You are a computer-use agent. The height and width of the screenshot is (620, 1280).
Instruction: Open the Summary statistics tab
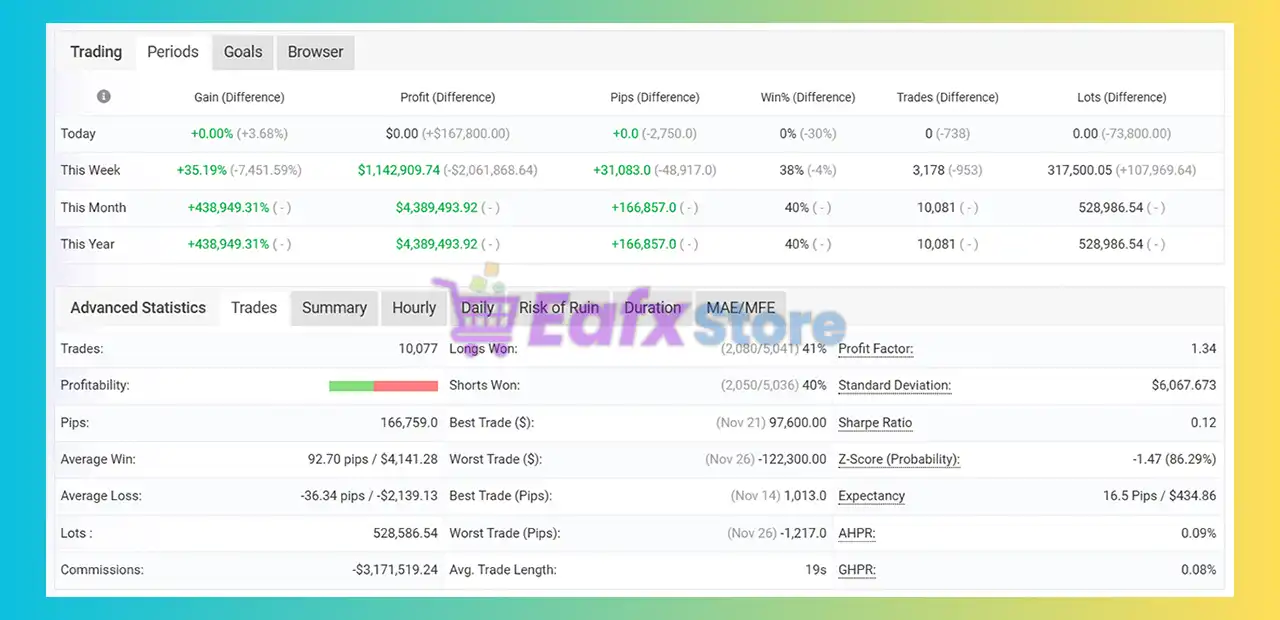(334, 308)
